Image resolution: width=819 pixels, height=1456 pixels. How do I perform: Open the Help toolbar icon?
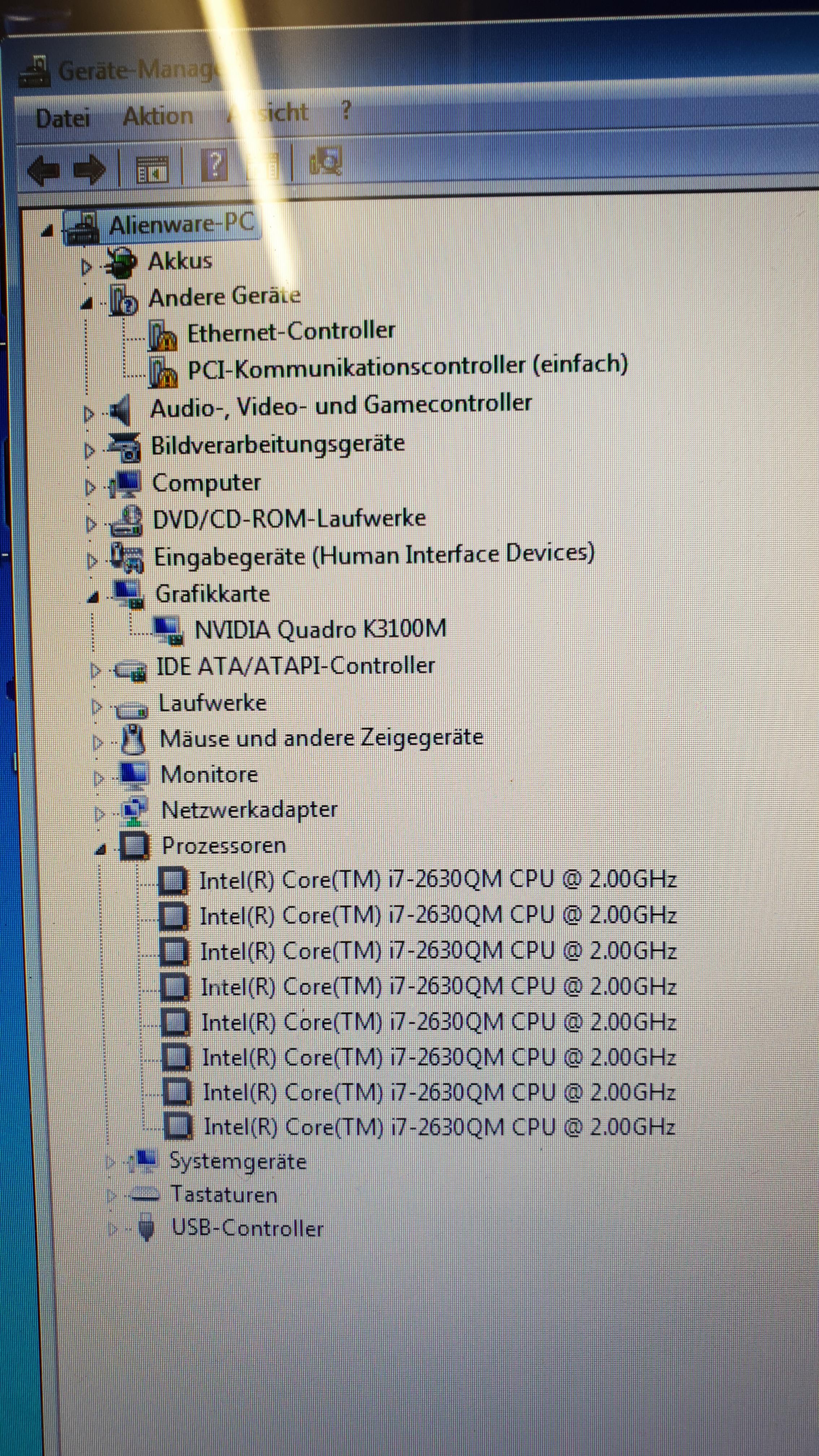coord(215,166)
